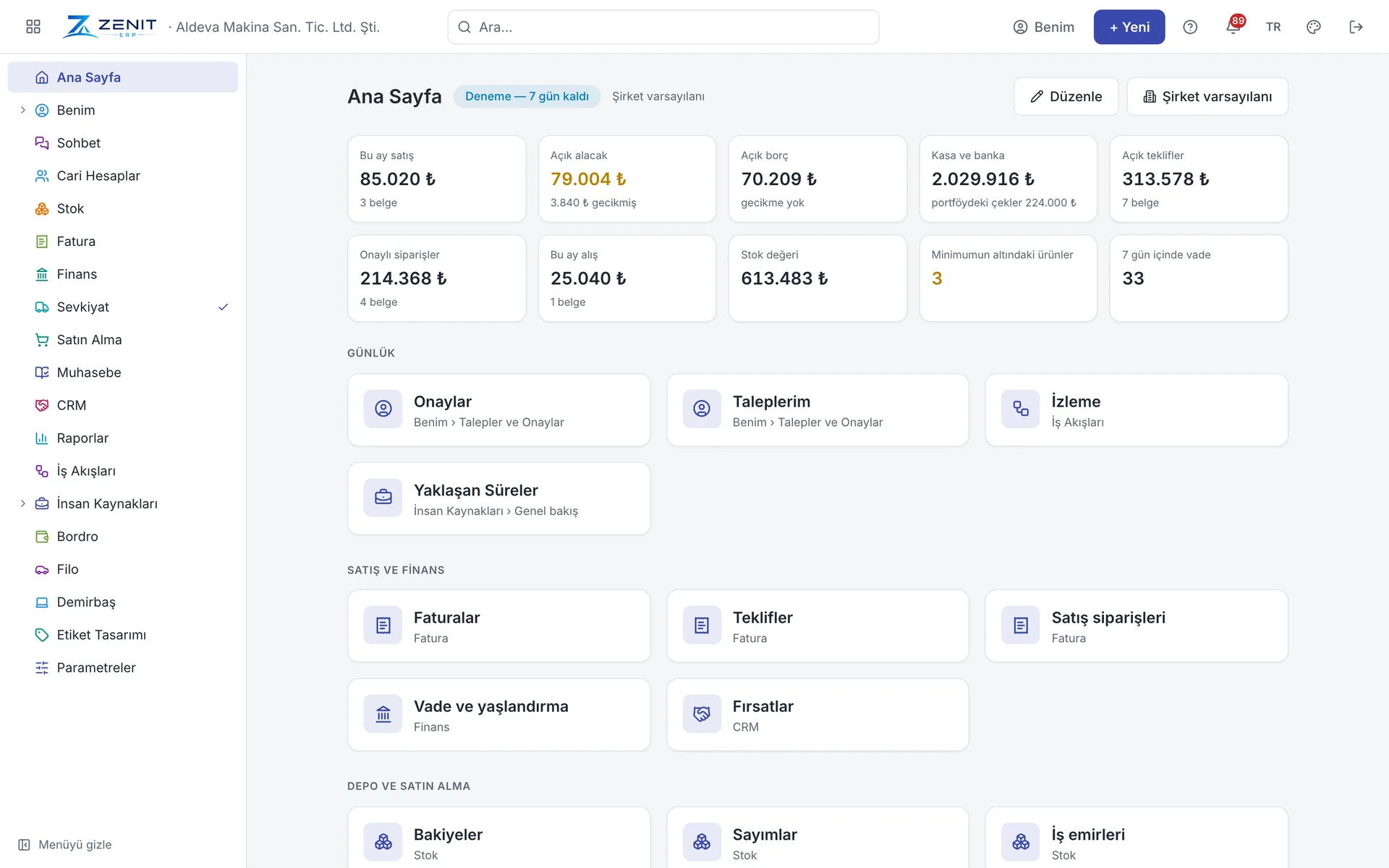This screenshot has width=1389, height=868.
Task: Click the help question mark icon
Action: click(x=1190, y=27)
